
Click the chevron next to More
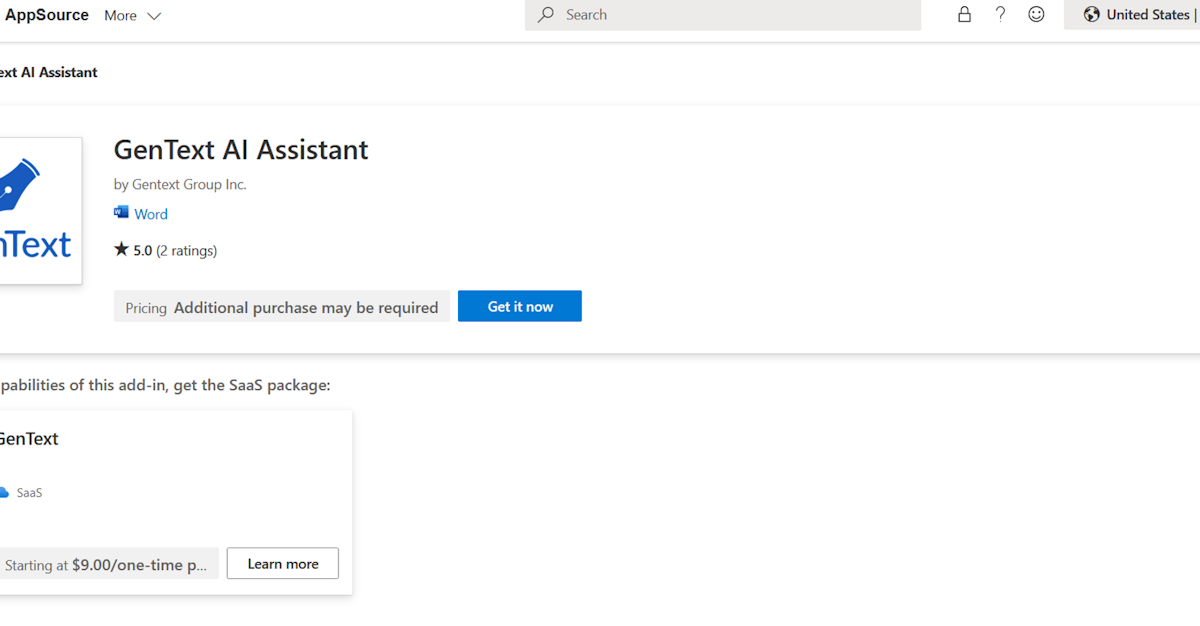point(153,16)
